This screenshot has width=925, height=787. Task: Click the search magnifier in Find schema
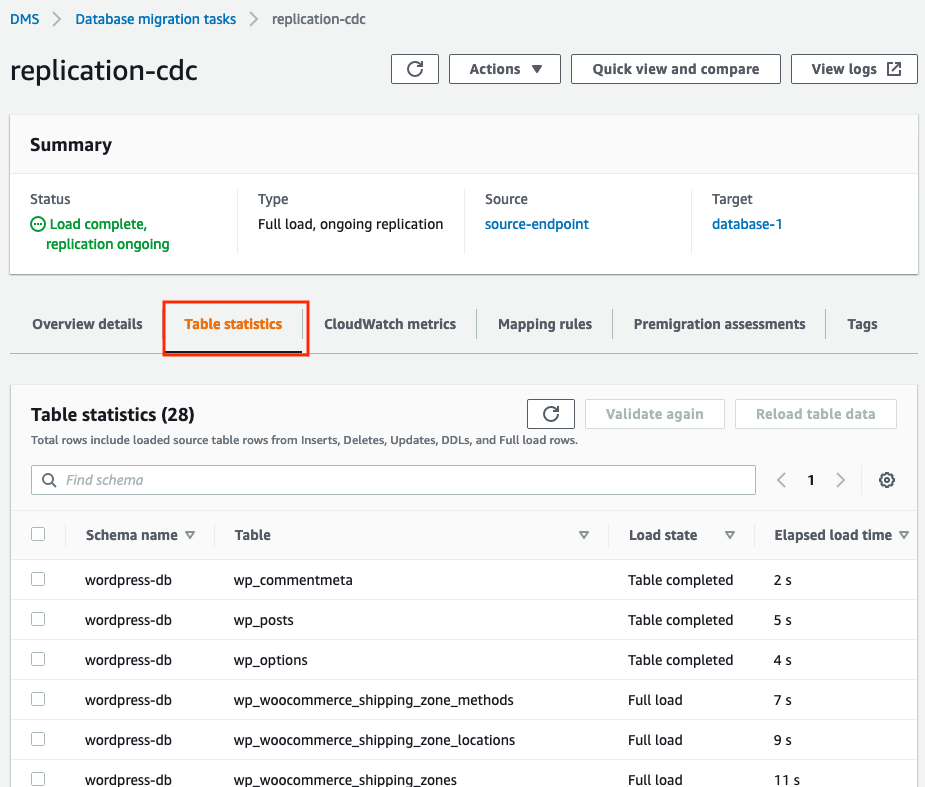point(49,480)
